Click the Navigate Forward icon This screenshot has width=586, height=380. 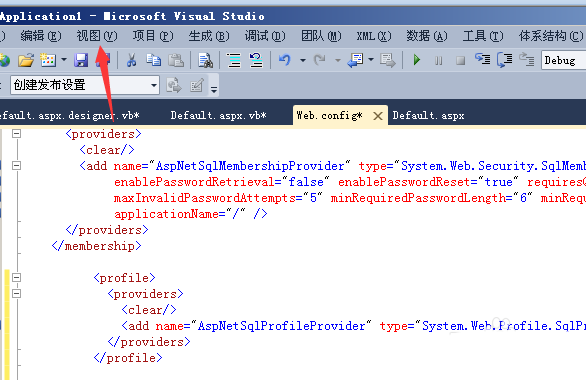[x=388, y=60]
